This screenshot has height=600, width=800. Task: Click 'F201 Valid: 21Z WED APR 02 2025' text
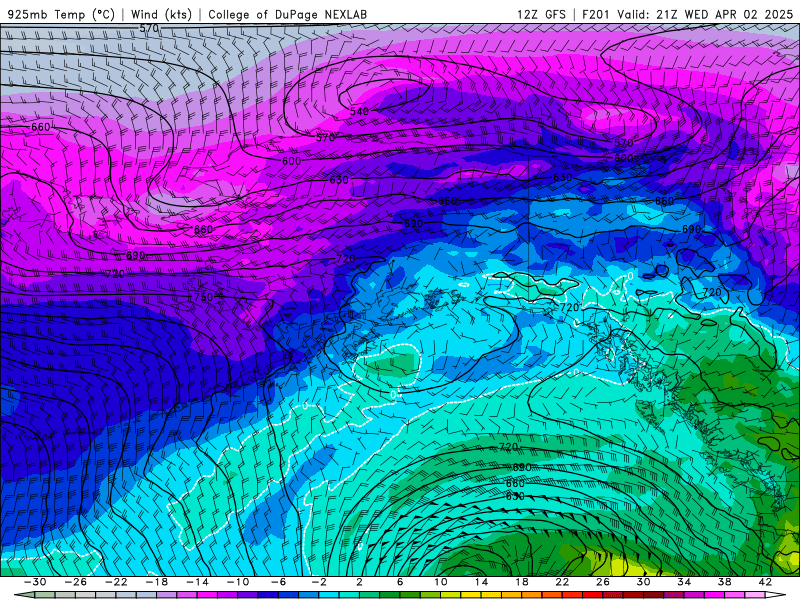coord(687,14)
